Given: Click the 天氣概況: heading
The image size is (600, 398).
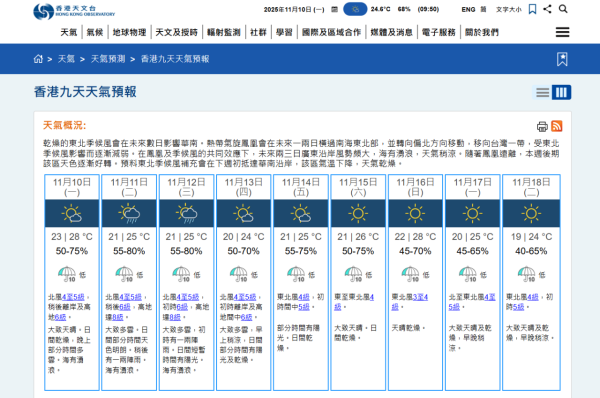Looking at the screenshot, I should [64, 126].
